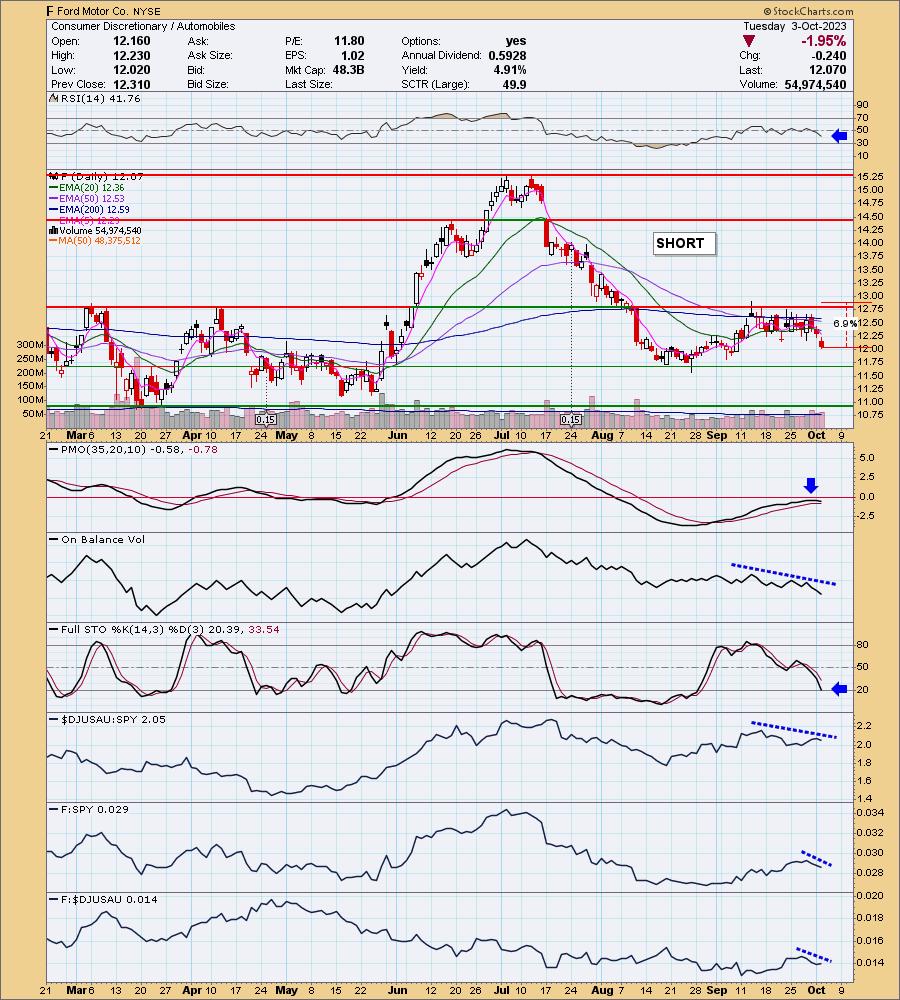Click the EMA(5) 12.29 legend entry

pos(89,220)
